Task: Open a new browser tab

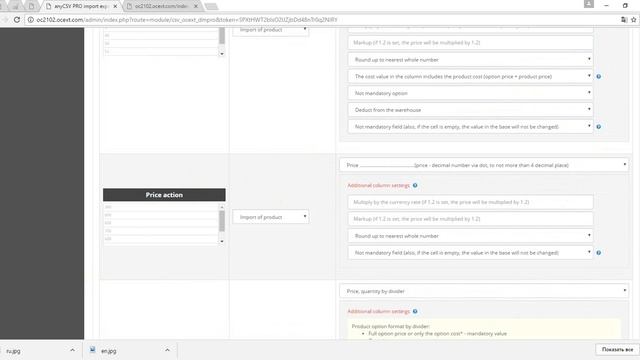Action: 211,6
